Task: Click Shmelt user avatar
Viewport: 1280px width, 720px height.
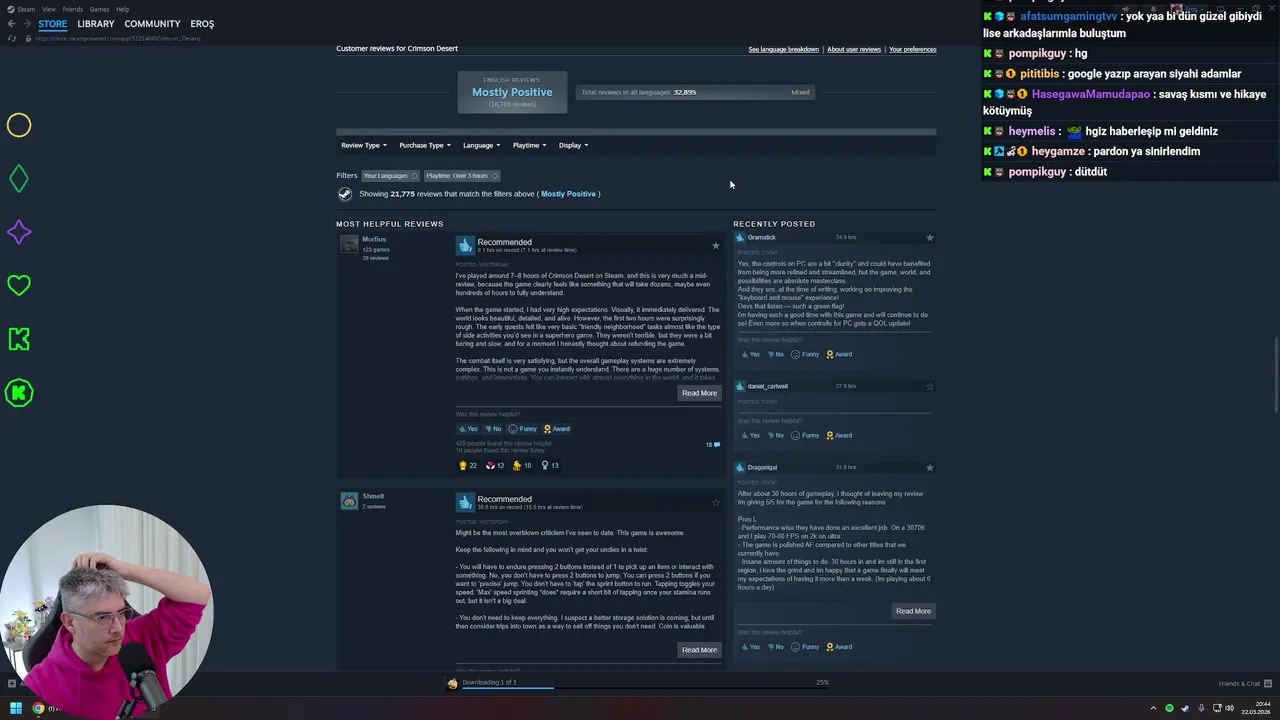Action: coord(349,501)
